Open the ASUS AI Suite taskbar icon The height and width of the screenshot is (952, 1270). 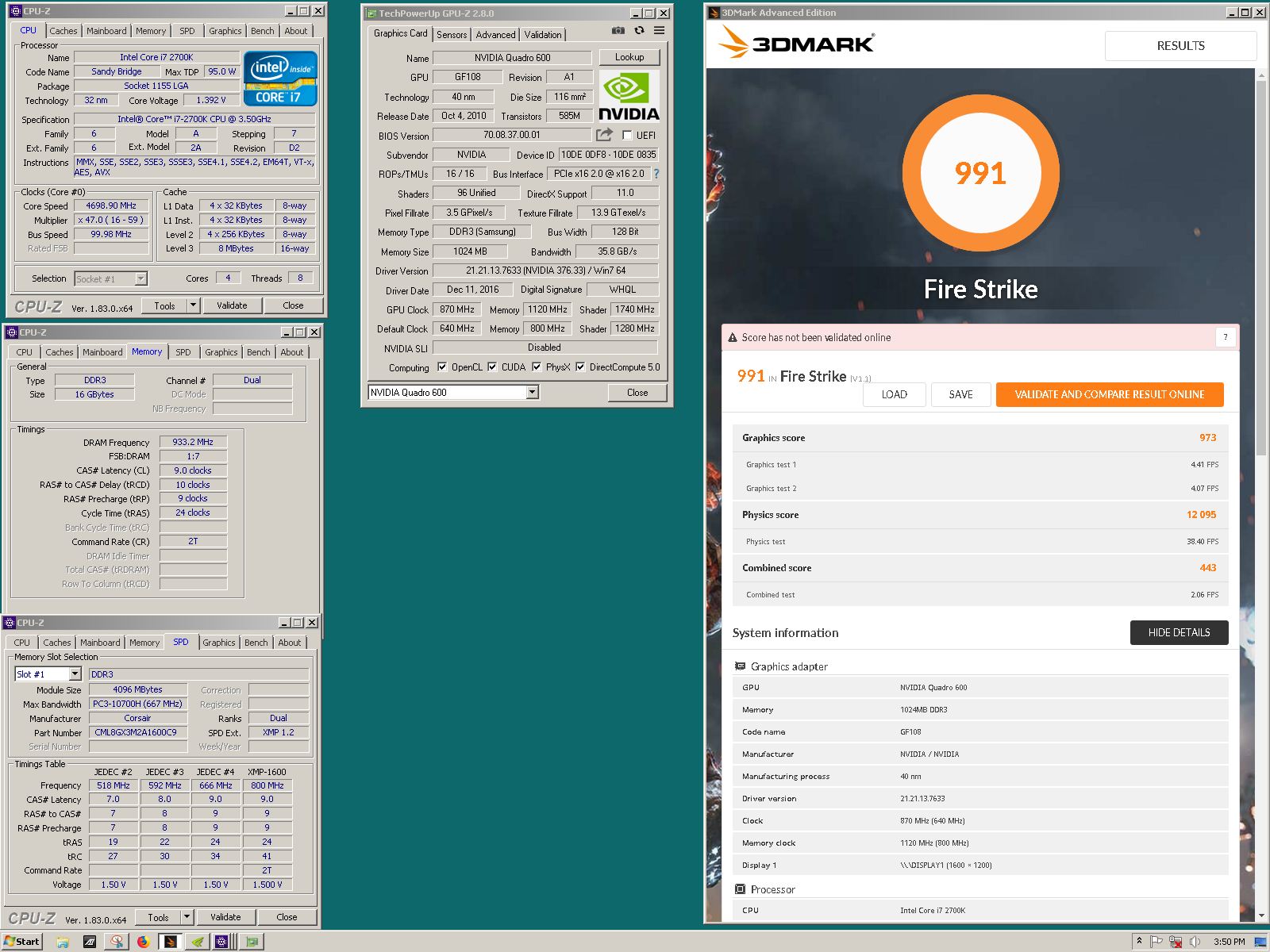(x=90, y=942)
